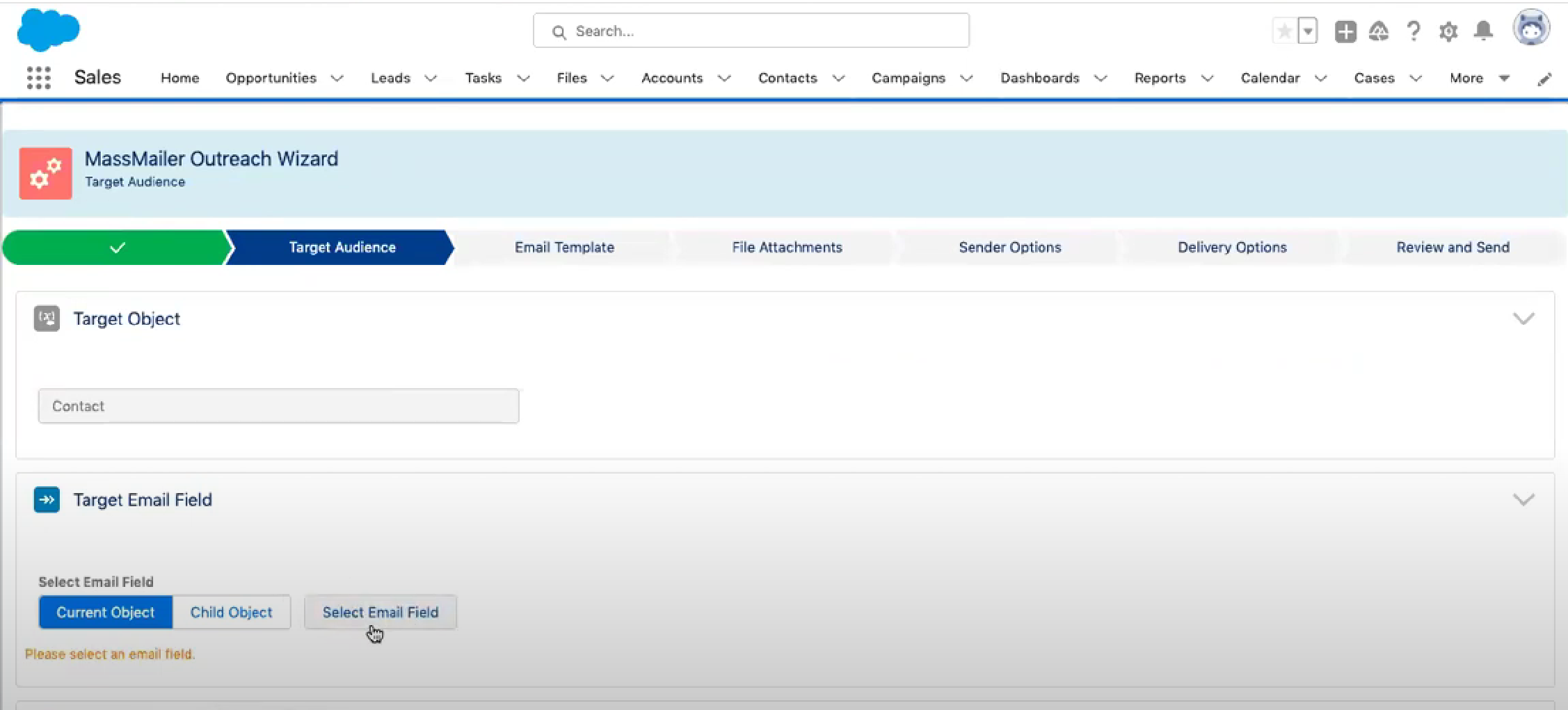Open the notifications bell
1568x710 pixels.
(1483, 31)
